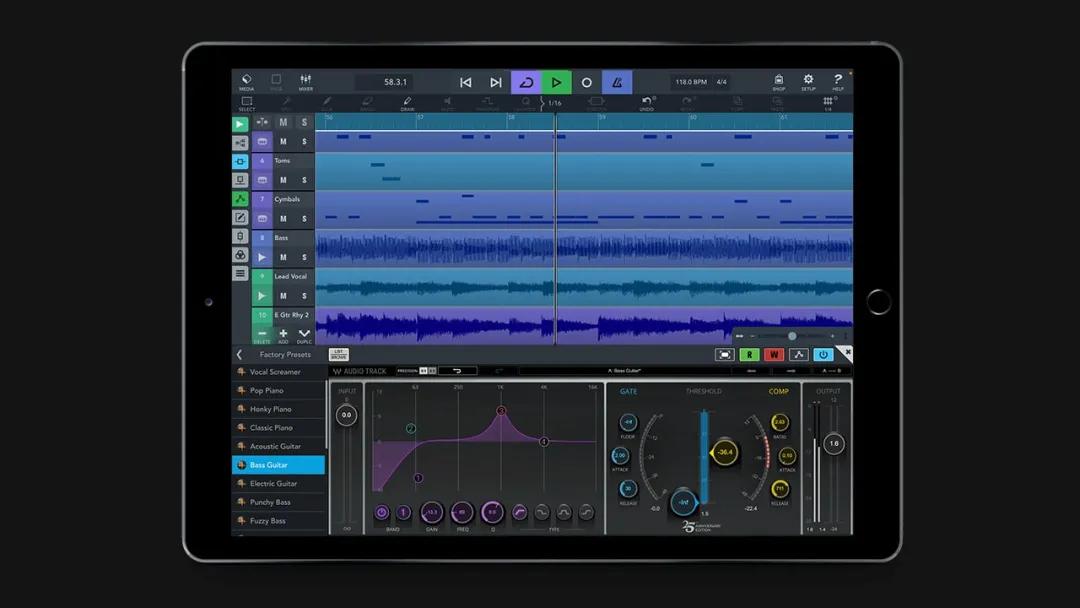Viewport: 1080px width, 608px height.
Task: Select the E Gtr Rhy 2 track
Action: pyautogui.click(x=291, y=315)
